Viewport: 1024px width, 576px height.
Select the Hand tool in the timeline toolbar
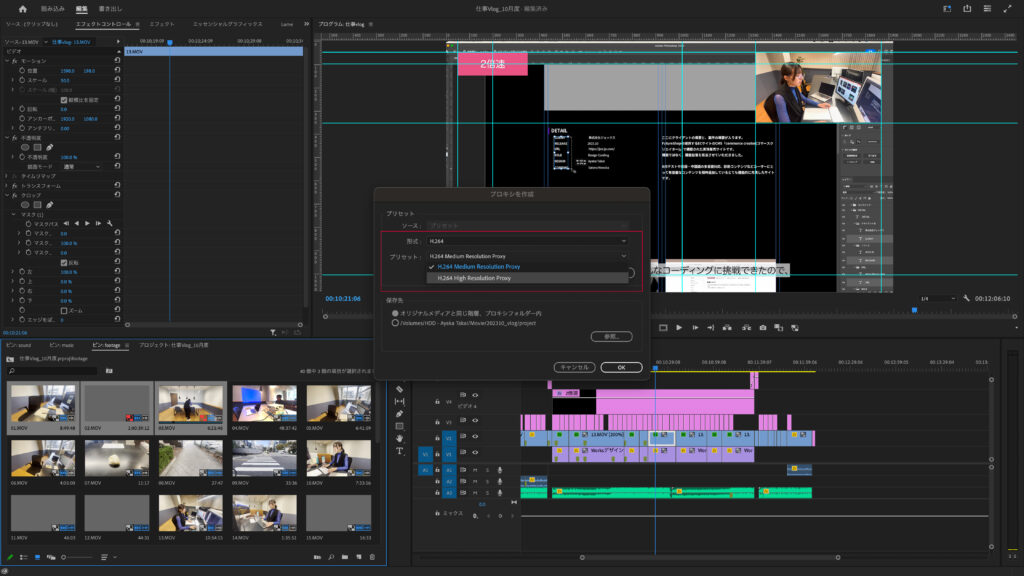(400, 438)
